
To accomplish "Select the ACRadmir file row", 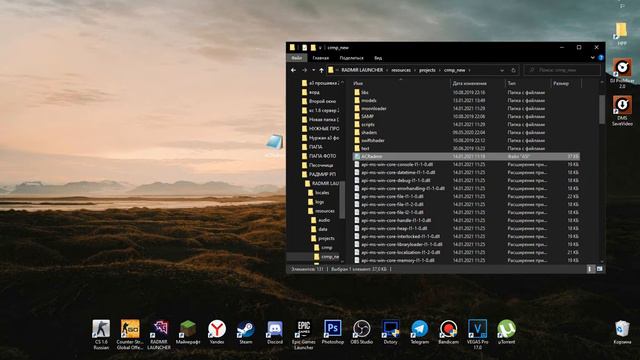I will [466, 156].
